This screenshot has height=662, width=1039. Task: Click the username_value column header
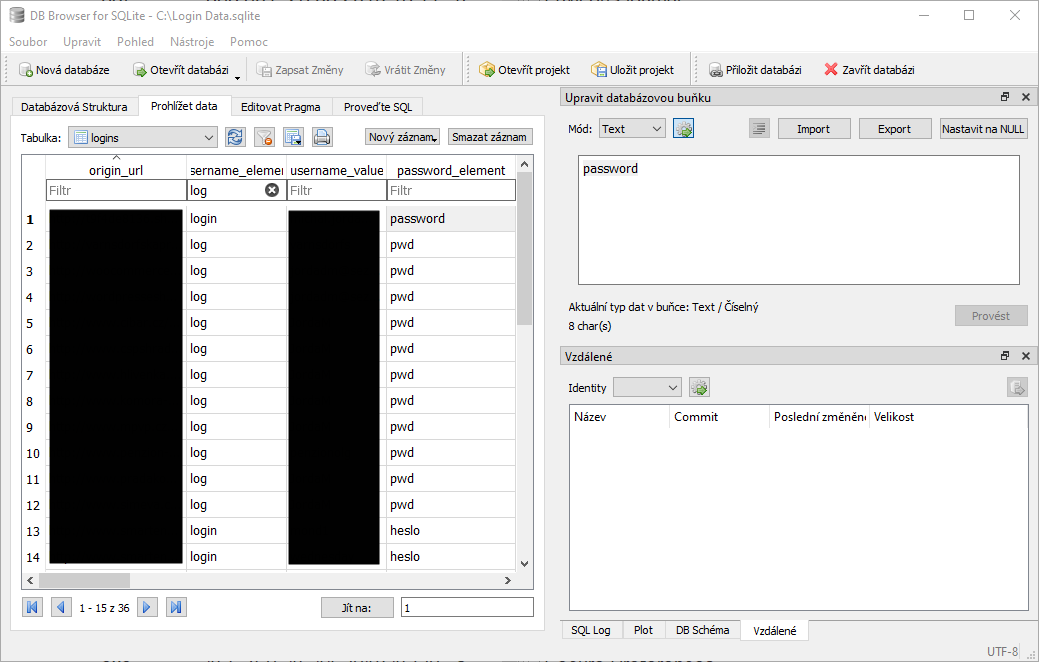point(337,170)
